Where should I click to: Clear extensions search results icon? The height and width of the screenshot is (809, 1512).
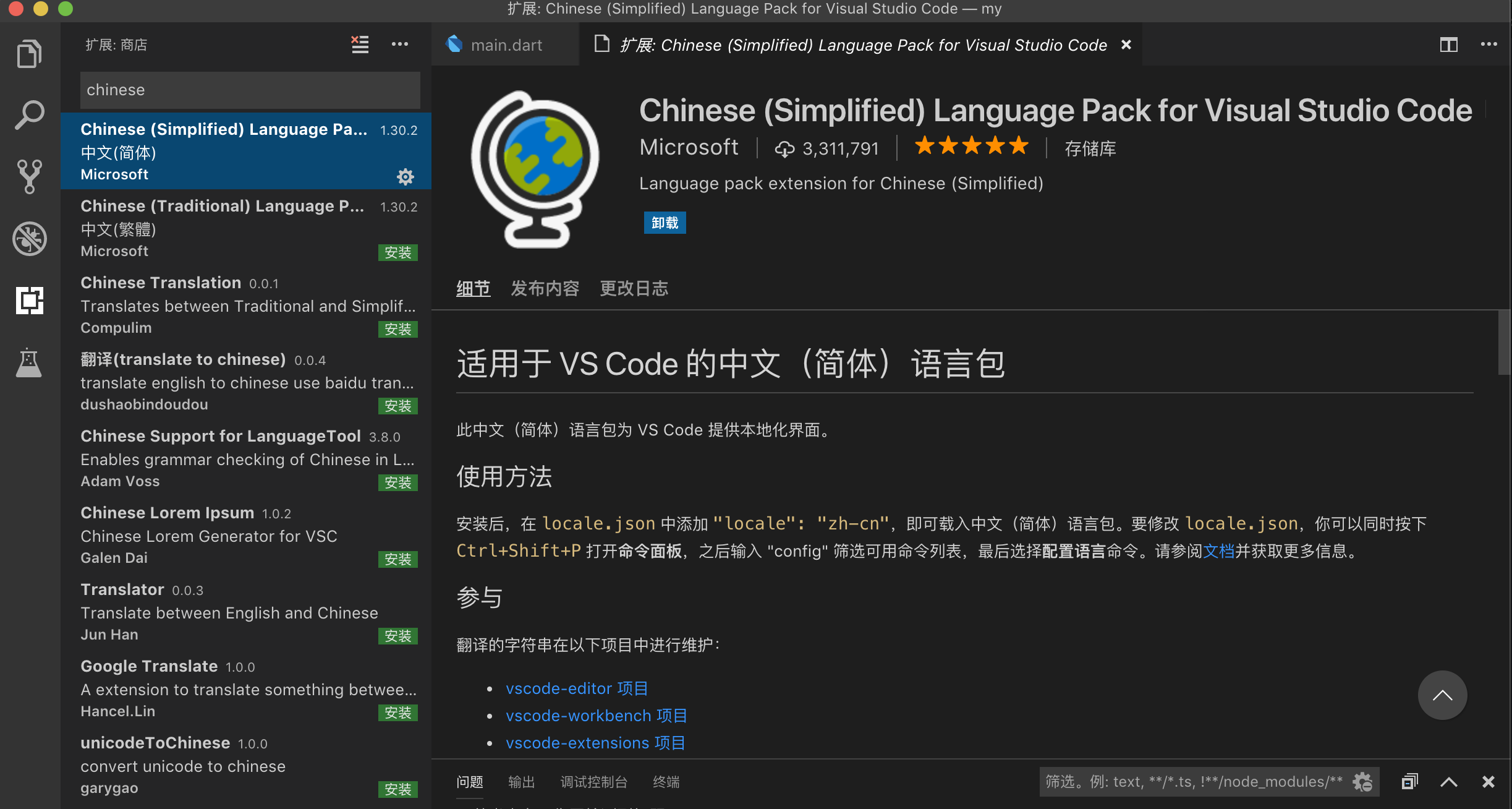[x=360, y=45]
